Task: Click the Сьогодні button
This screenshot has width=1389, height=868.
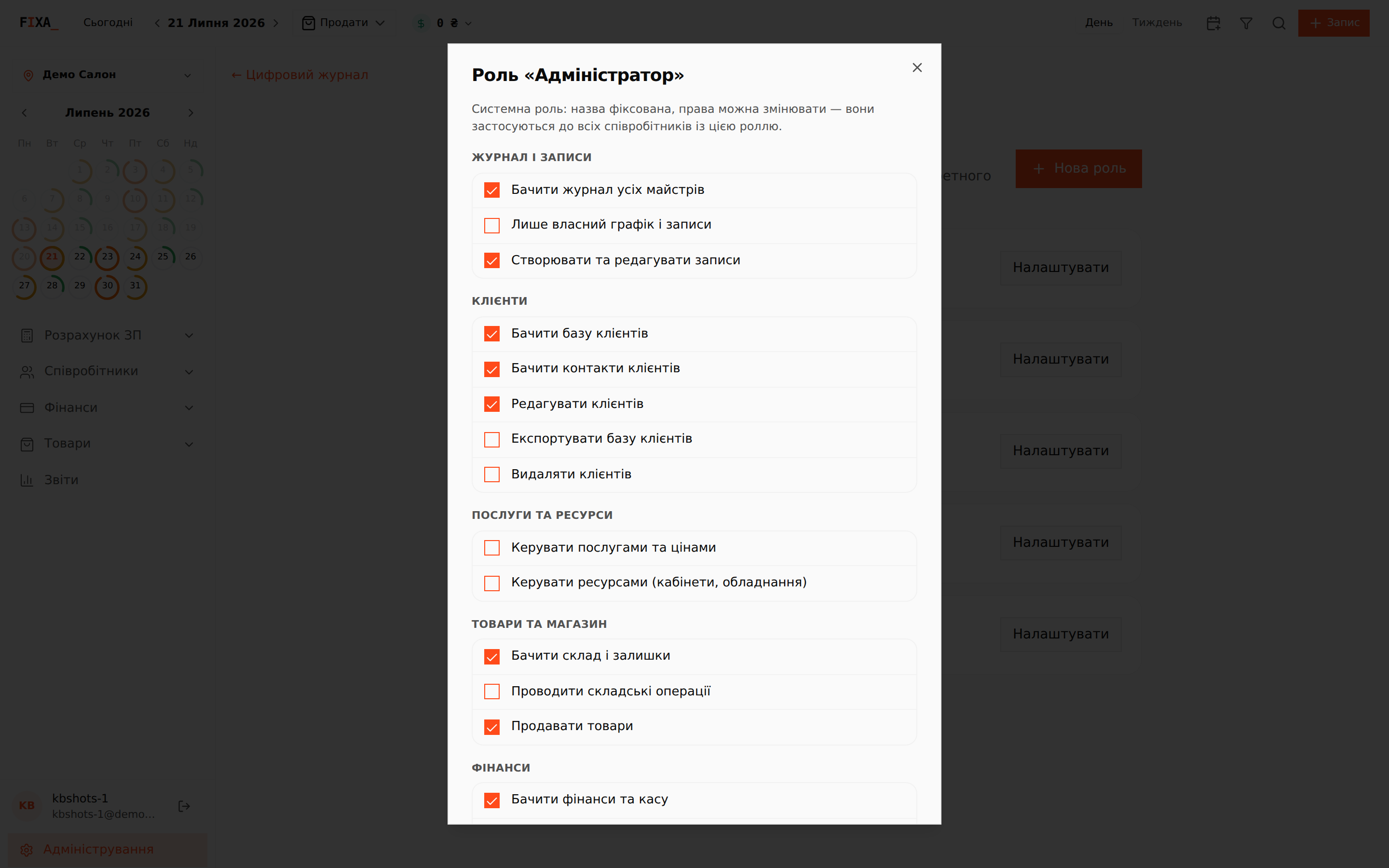Action: pyautogui.click(x=108, y=23)
